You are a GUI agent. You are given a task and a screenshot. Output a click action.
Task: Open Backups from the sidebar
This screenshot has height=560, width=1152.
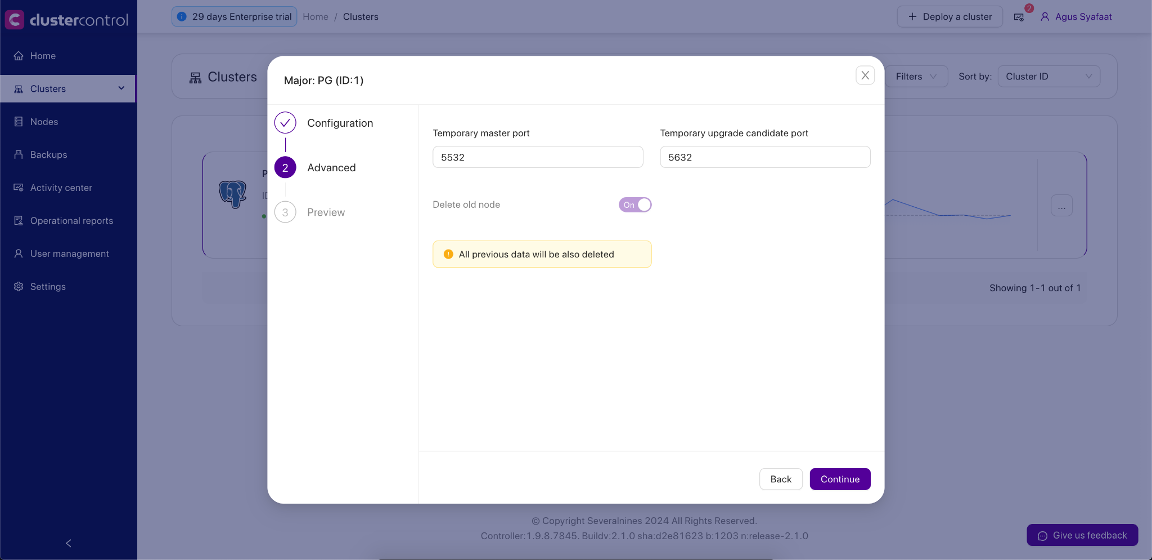pos(48,155)
